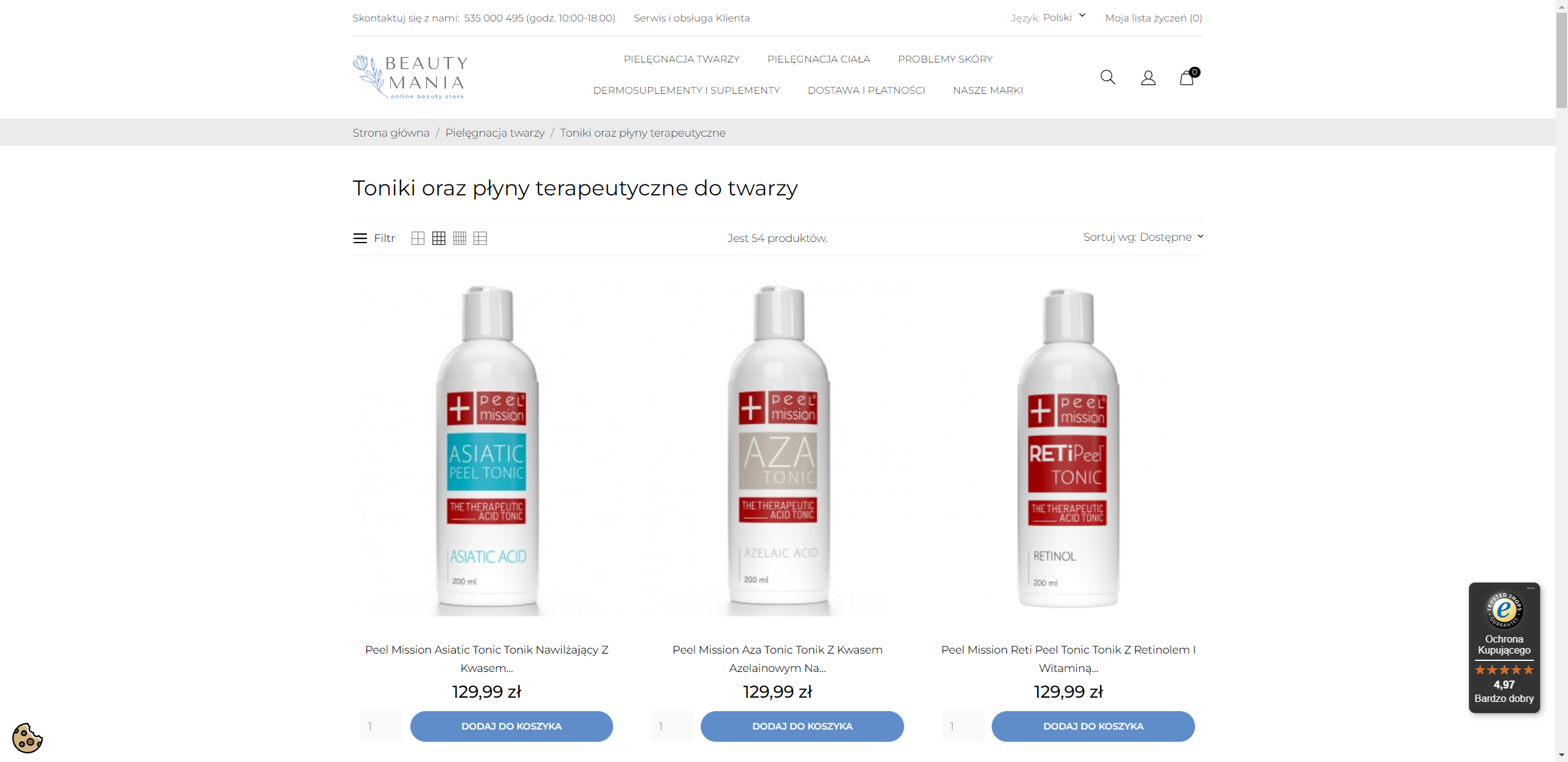1568x762 pixels.
Task: Switch to three-column grid view
Action: [x=439, y=238]
